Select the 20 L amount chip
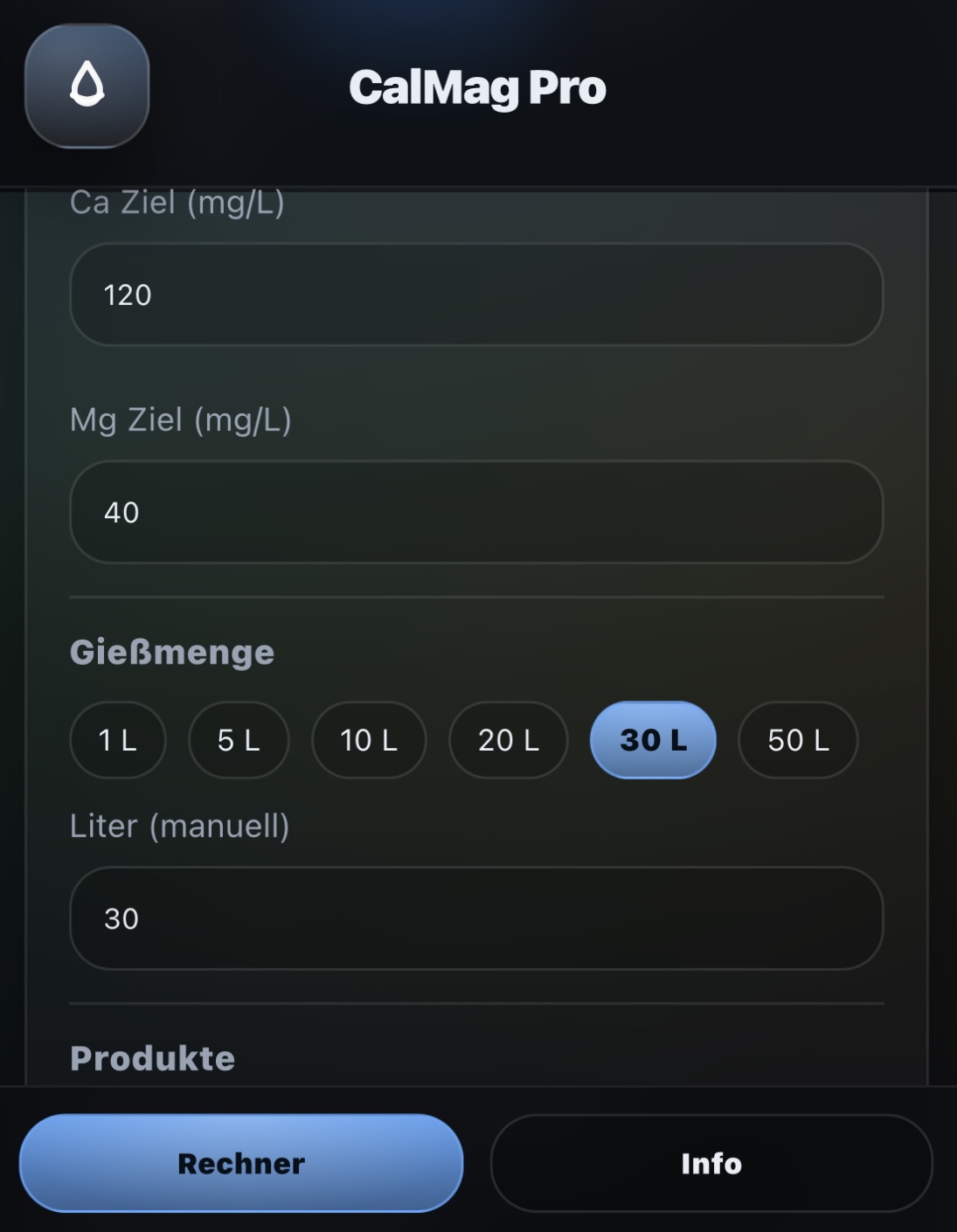 pyautogui.click(x=509, y=740)
